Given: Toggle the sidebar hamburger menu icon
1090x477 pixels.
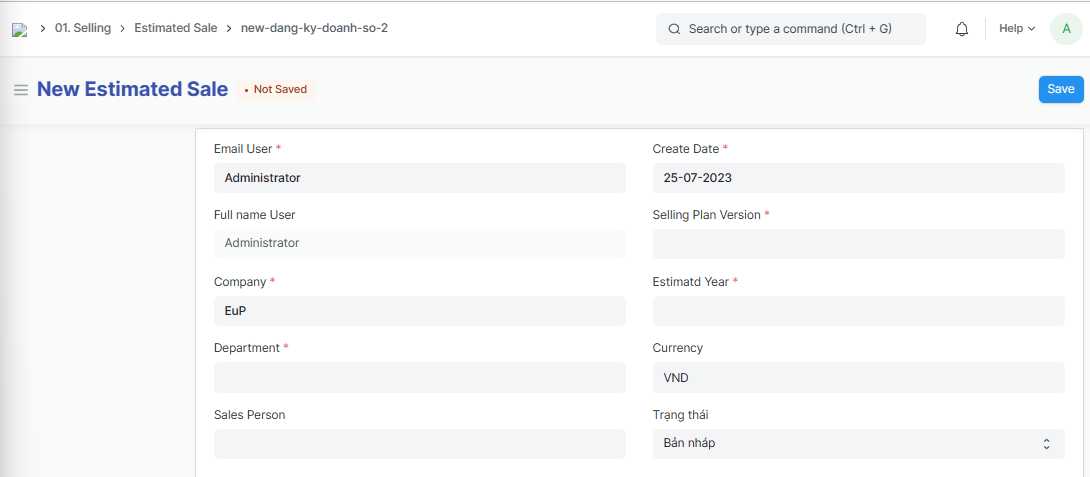Looking at the screenshot, I should click(x=20, y=90).
